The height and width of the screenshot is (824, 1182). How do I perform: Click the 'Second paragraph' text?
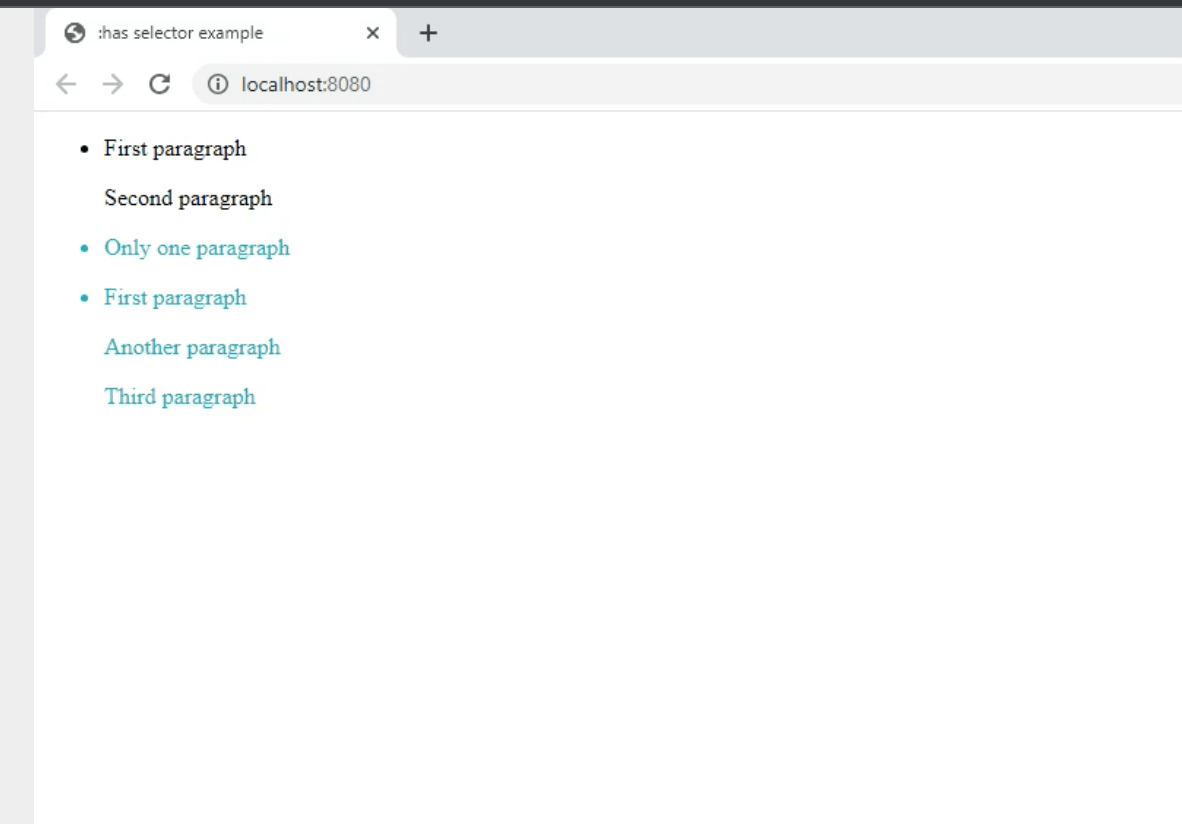click(188, 199)
